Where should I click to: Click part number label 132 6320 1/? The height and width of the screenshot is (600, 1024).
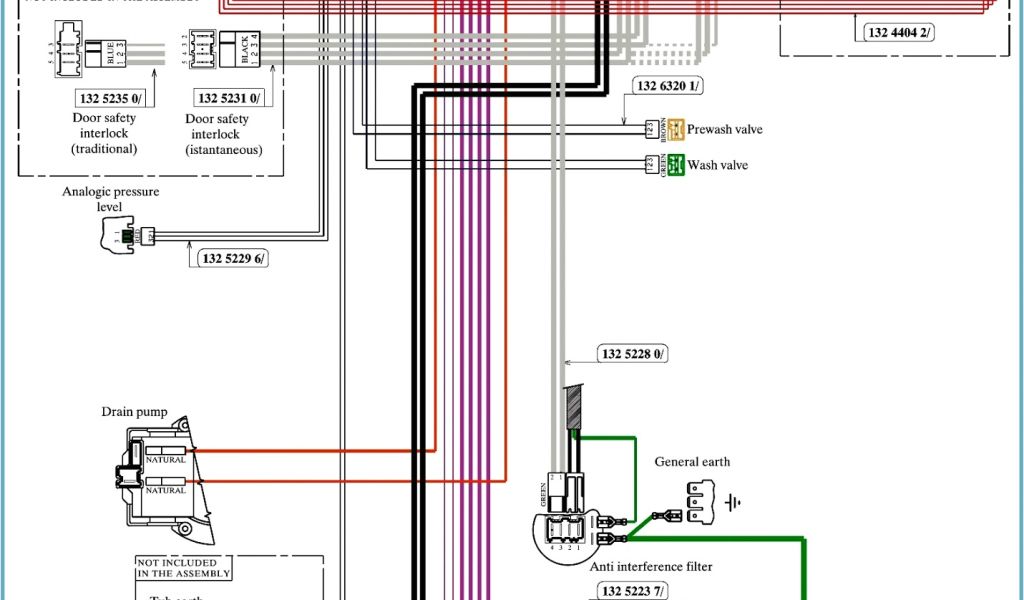pyautogui.click(x=669, y=86)
